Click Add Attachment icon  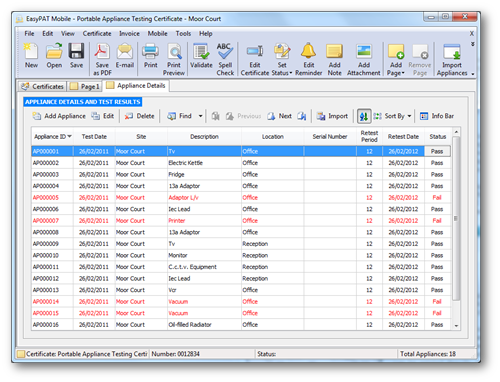[x=364, y=59]
